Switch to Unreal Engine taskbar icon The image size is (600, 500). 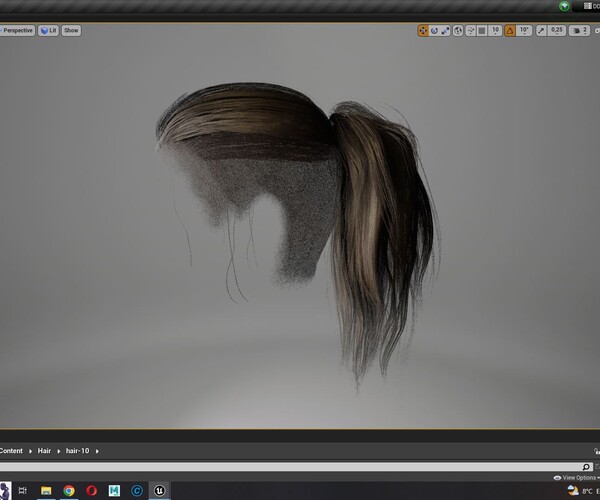[160, 490]
